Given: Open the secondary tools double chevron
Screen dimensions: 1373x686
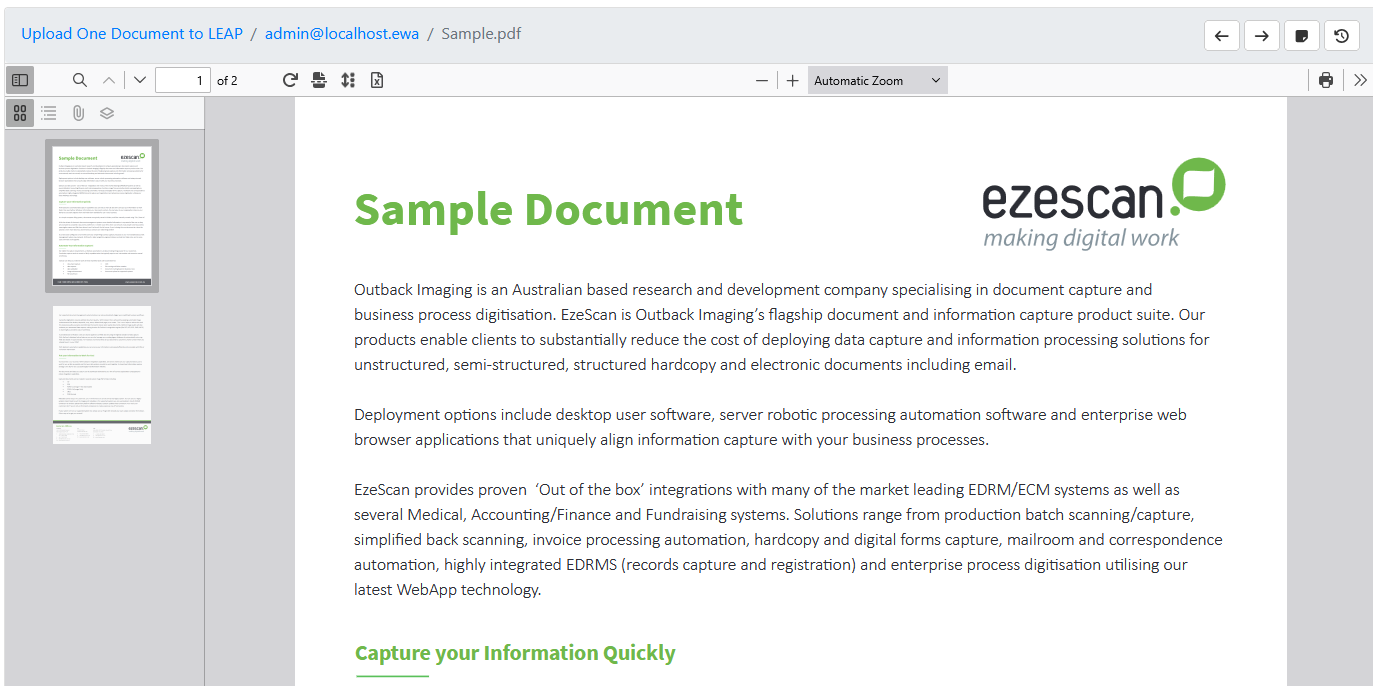Looking at the screenshot, I should pos(1360,80).
